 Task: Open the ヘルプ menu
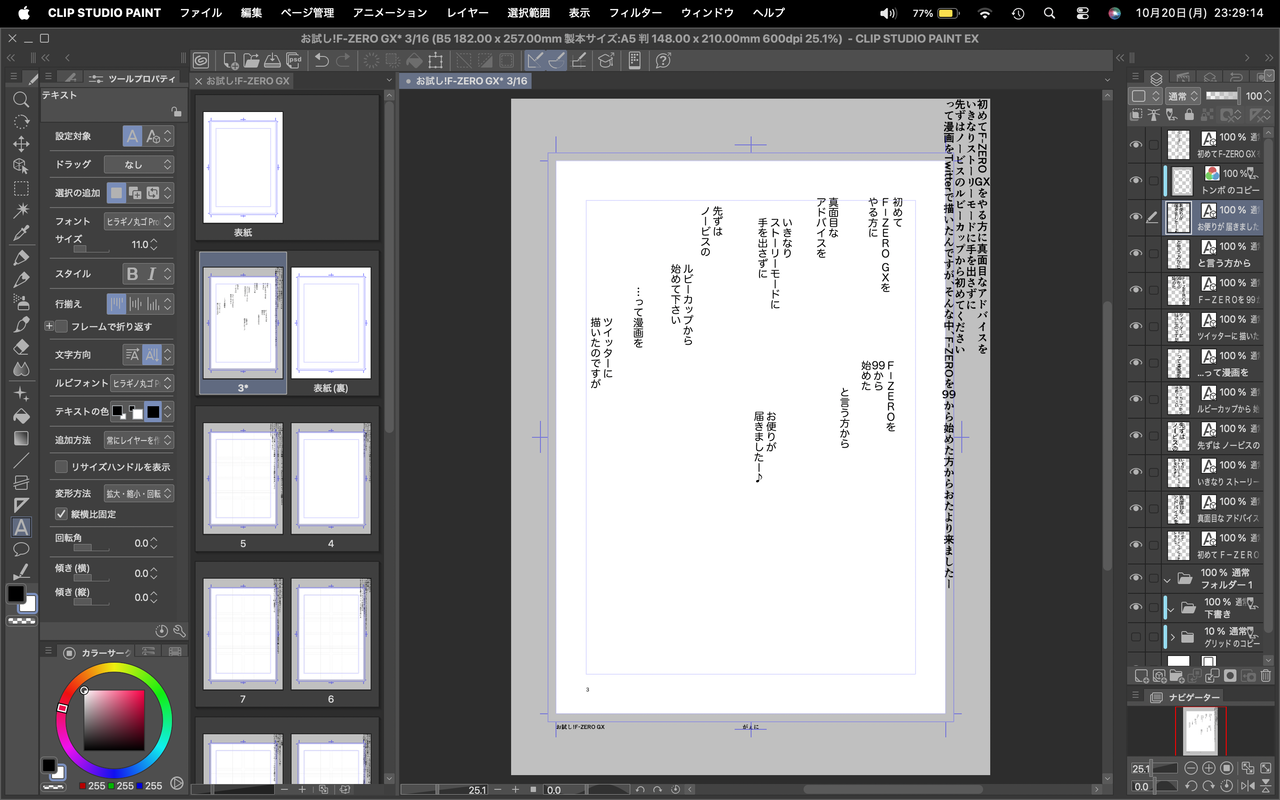pyautogui.click(x=768, y=13)
